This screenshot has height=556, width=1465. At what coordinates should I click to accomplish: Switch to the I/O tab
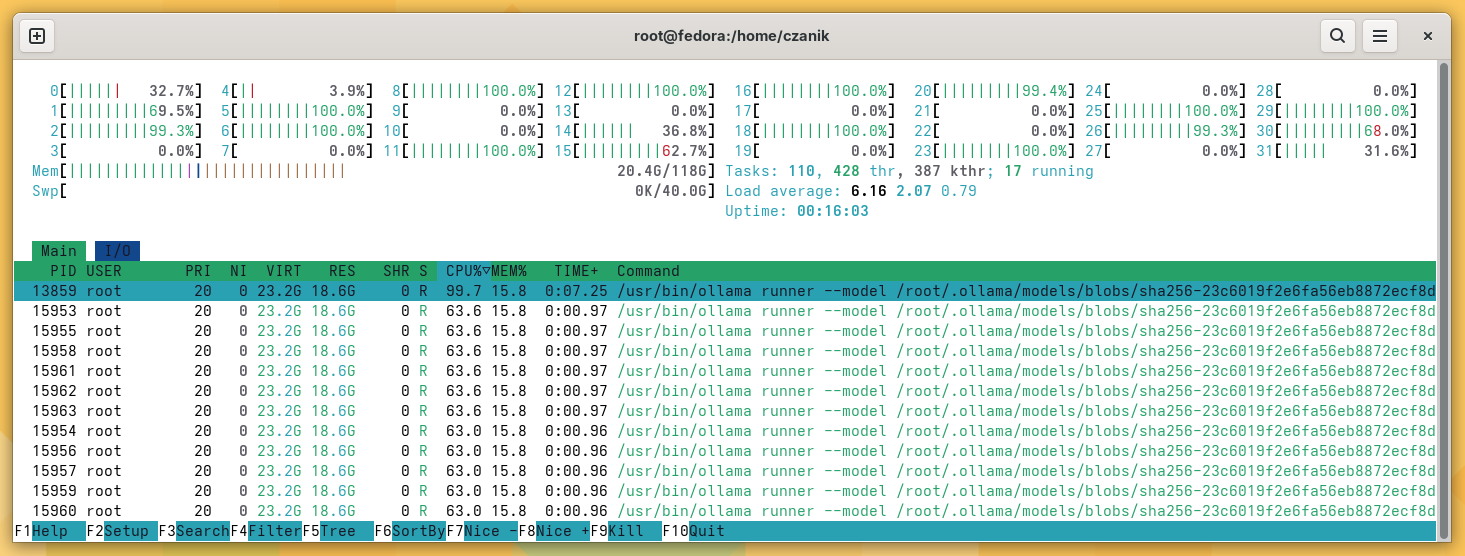click(118, 251)
